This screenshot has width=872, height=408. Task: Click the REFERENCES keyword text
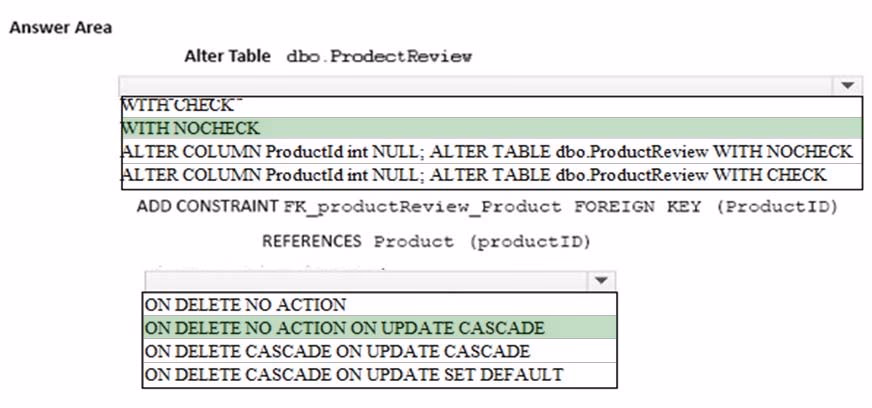click(x=311, y=241)
